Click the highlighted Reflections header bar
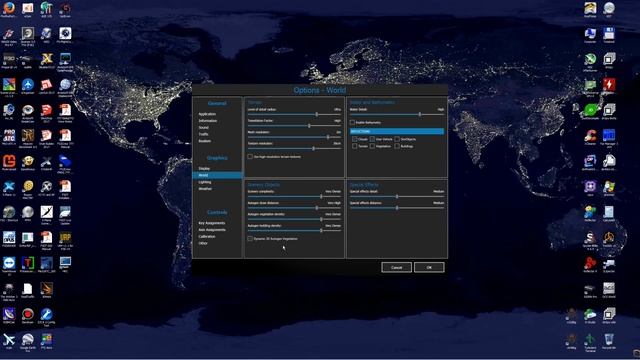 397,131
